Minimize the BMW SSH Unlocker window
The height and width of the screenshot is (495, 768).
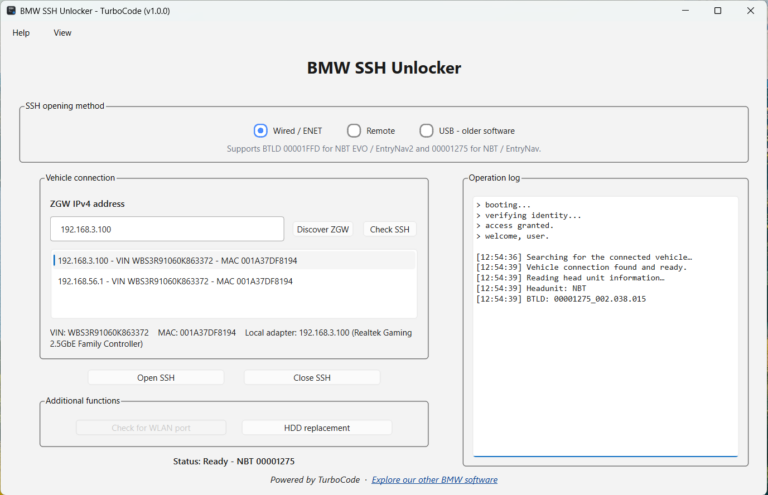pyautogui.click(x=685, y=10)
